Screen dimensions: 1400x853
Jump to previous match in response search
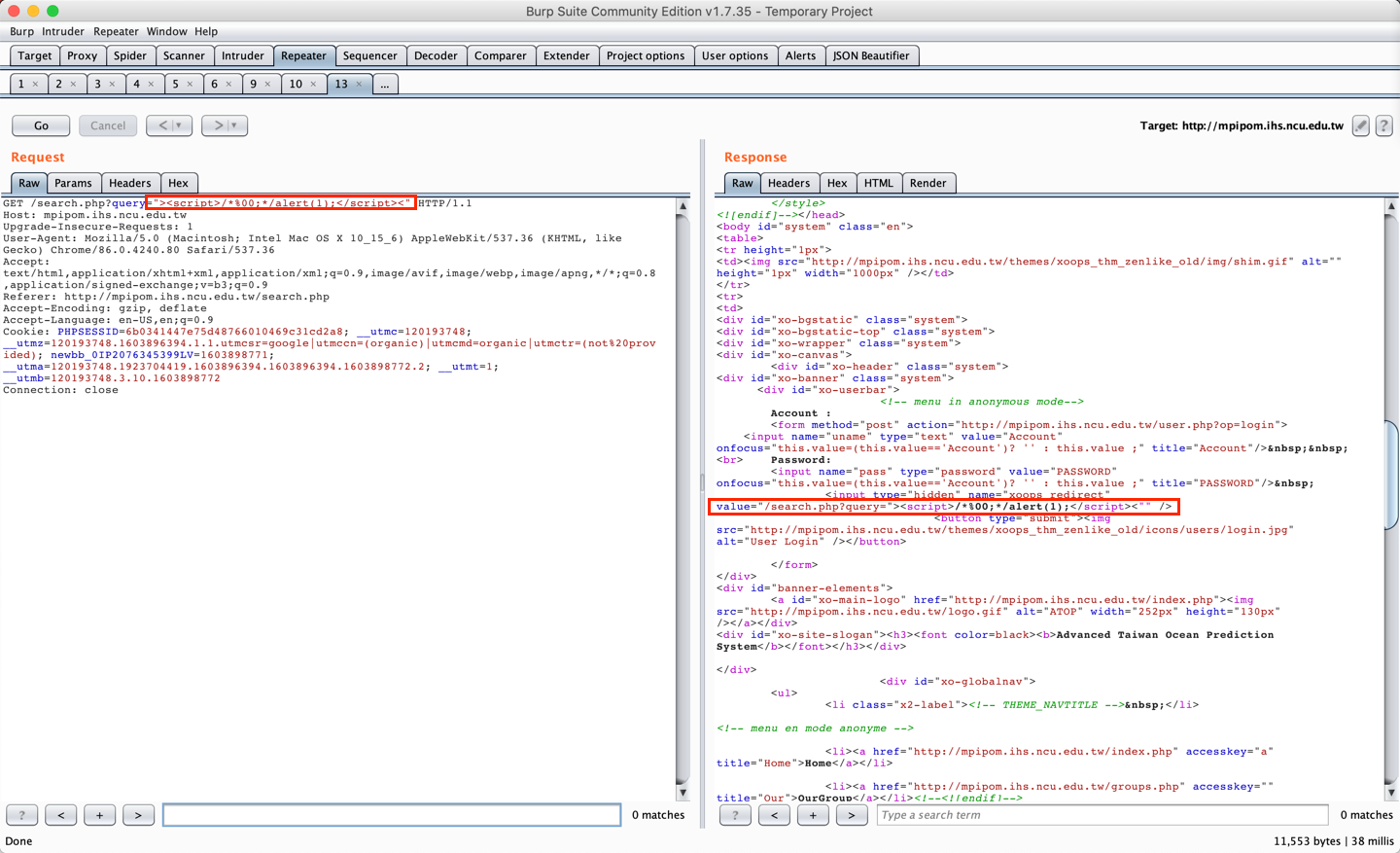774,815
